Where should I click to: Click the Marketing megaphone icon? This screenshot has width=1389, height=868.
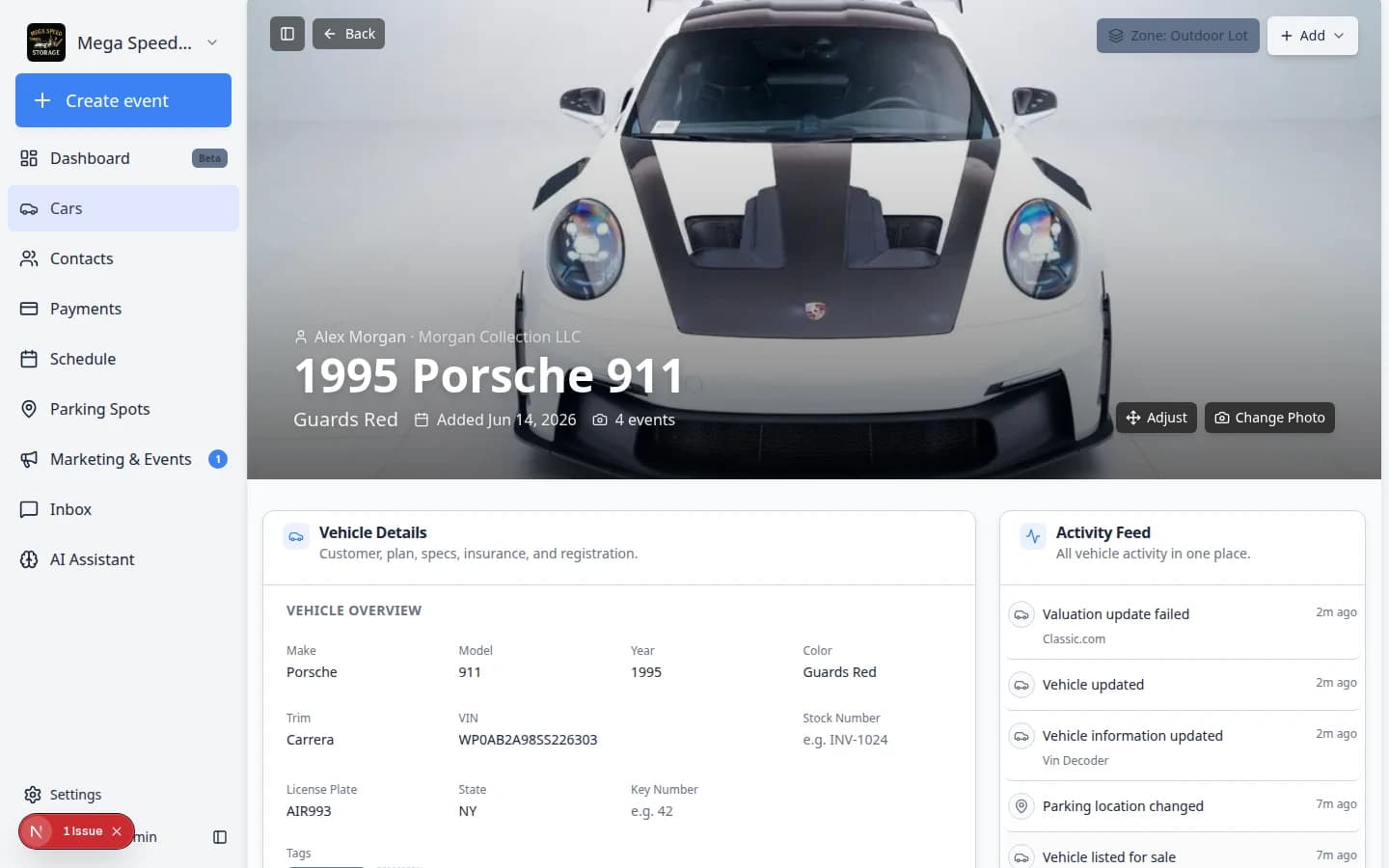click(29, 459)
